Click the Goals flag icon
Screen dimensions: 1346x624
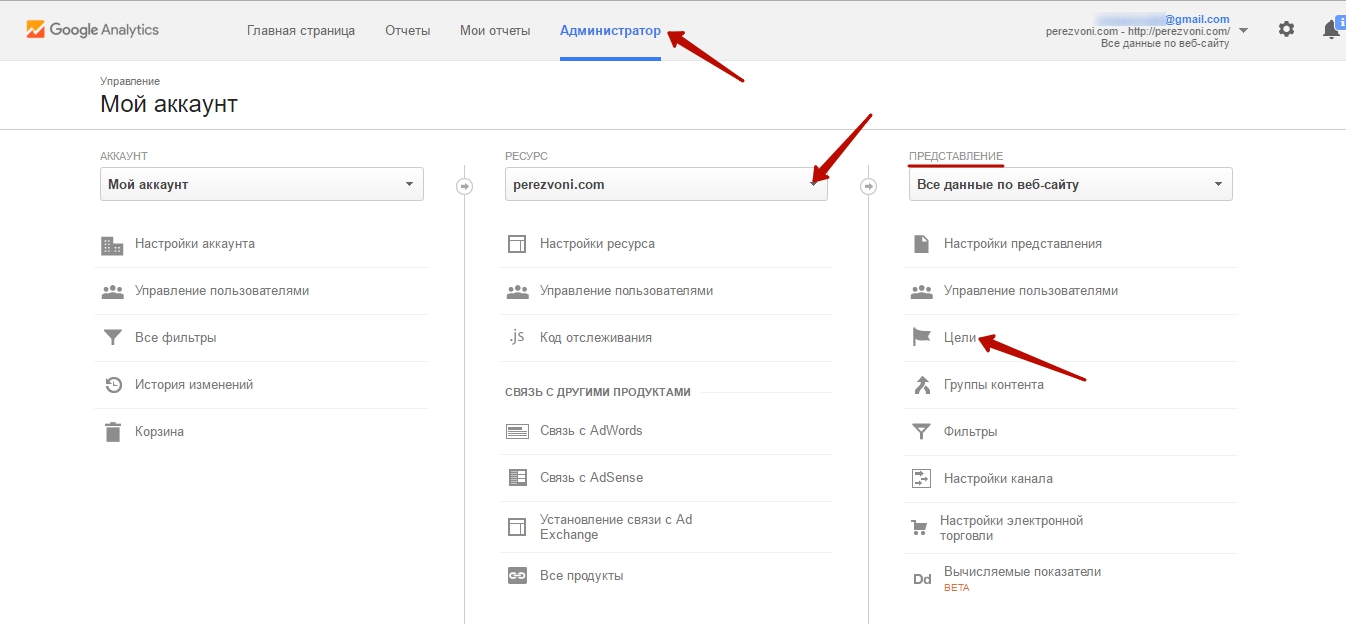[921, 338]
